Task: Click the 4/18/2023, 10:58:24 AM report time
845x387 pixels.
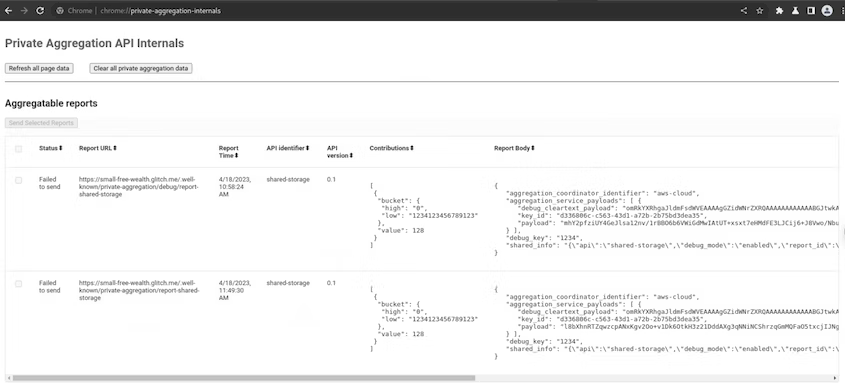Action: (x=234, y=187)
